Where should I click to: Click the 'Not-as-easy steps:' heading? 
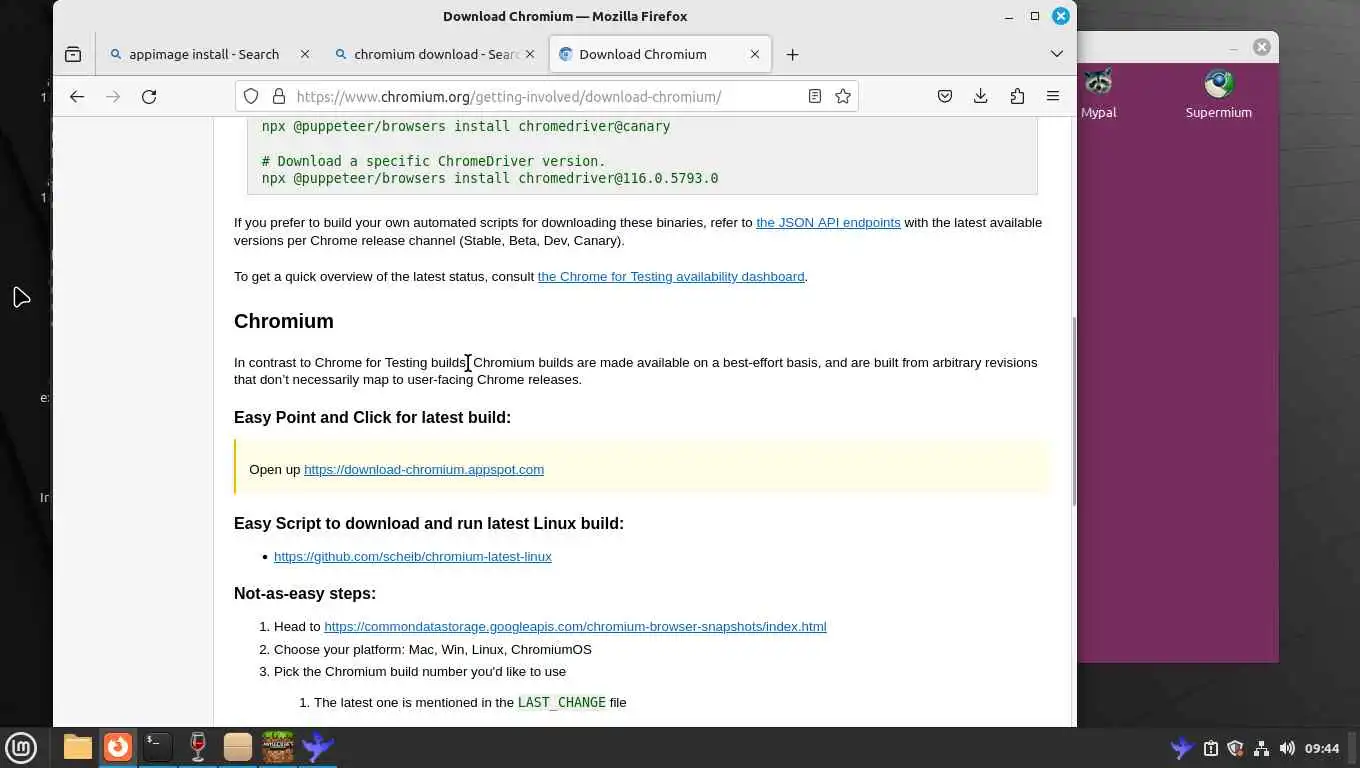[305, 593]
